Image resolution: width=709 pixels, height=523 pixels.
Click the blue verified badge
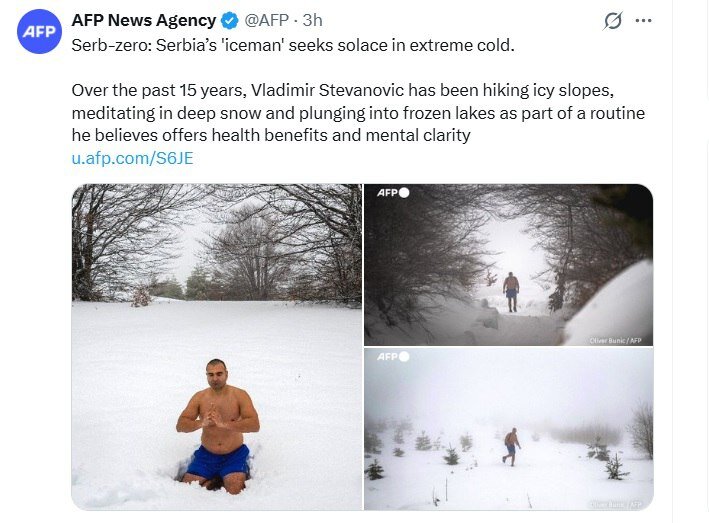(230, 21)
